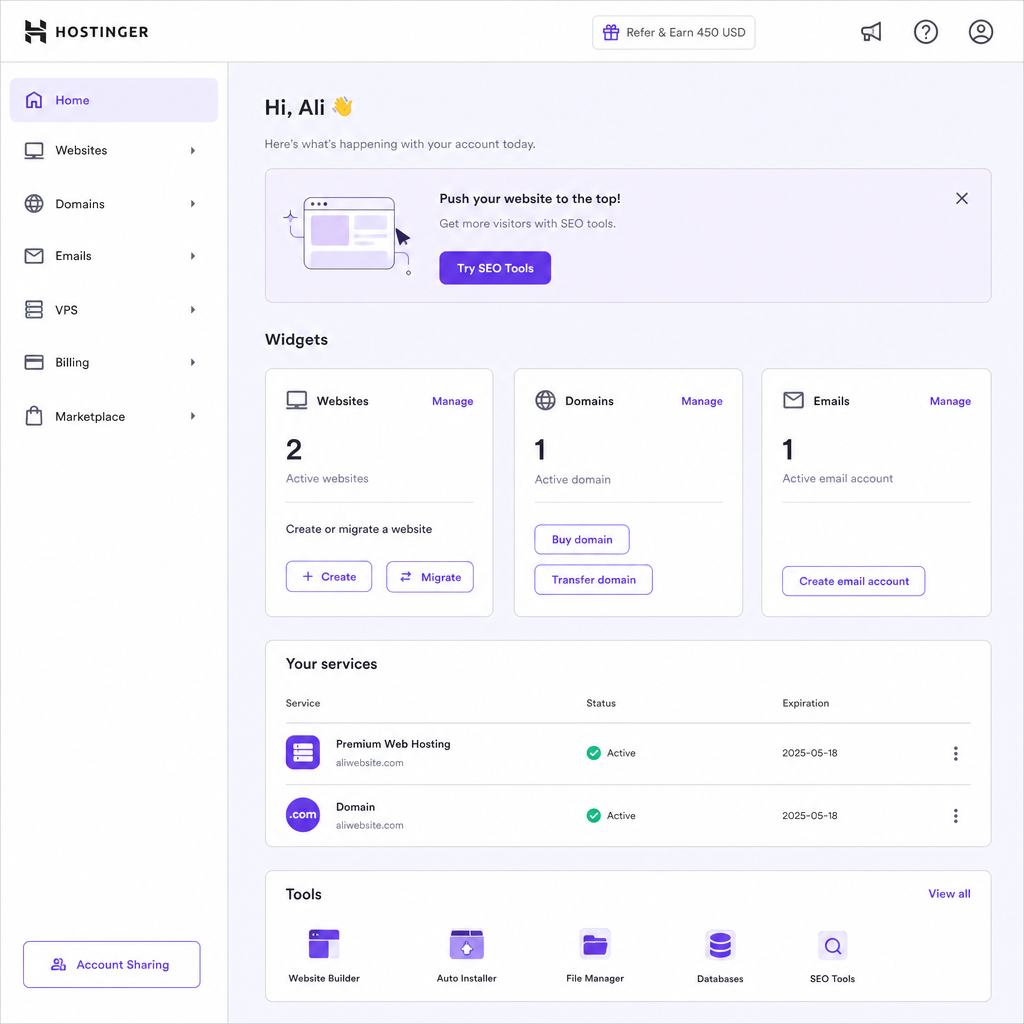This screenshot has height=1024, width=1024.
Task: Open the Billing menu item
Action: click(x=114, y=362)
